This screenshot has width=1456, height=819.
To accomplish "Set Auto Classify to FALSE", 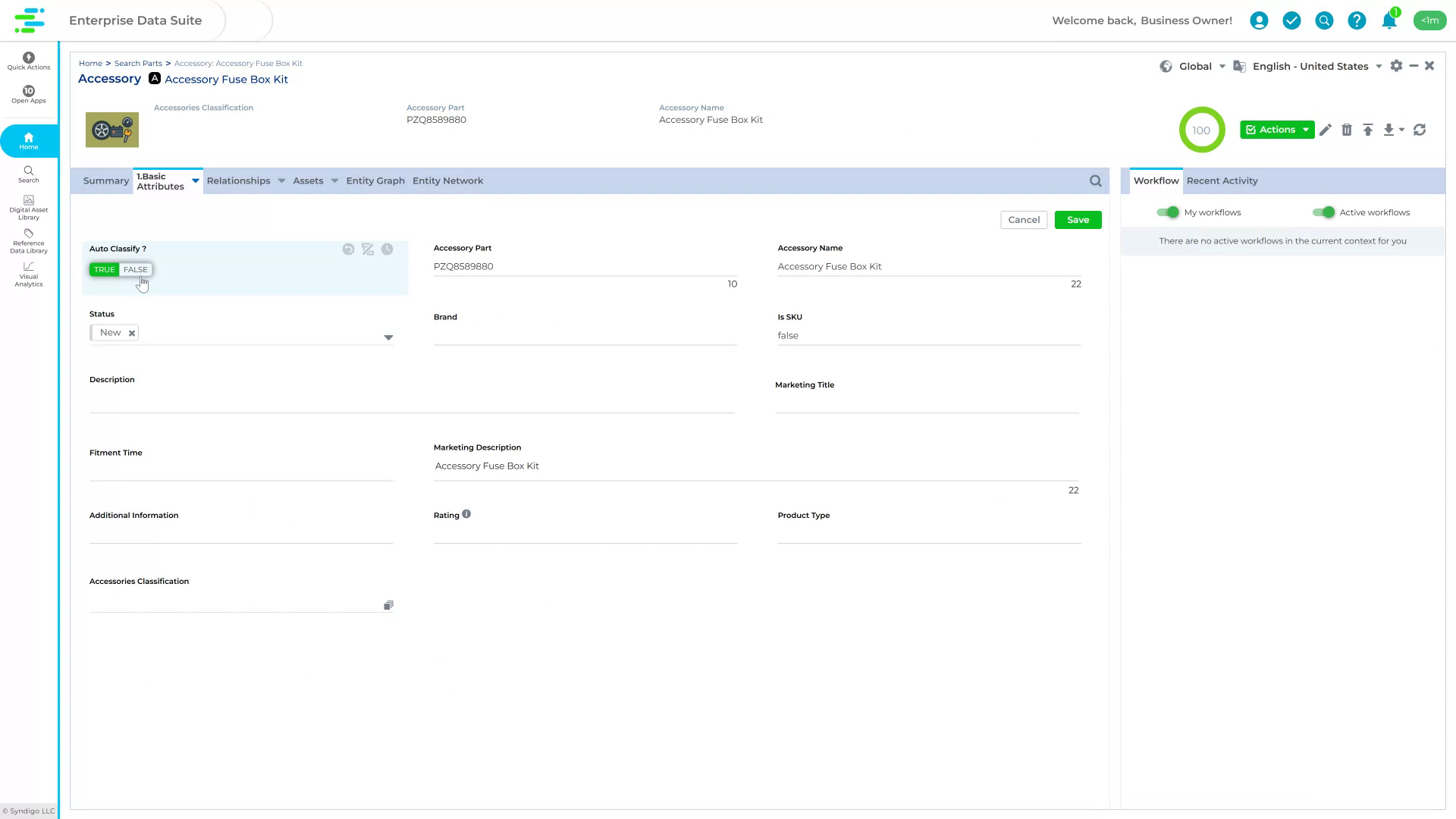I will [136, 269].
